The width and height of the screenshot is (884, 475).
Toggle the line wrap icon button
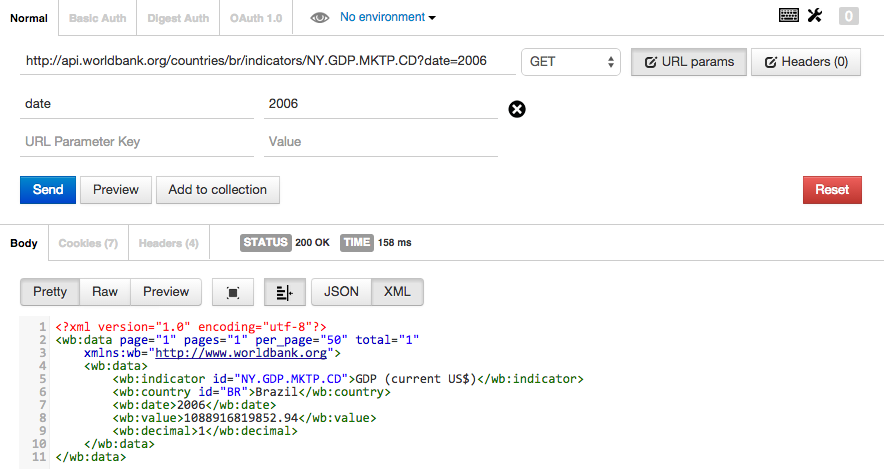point(285,292)
